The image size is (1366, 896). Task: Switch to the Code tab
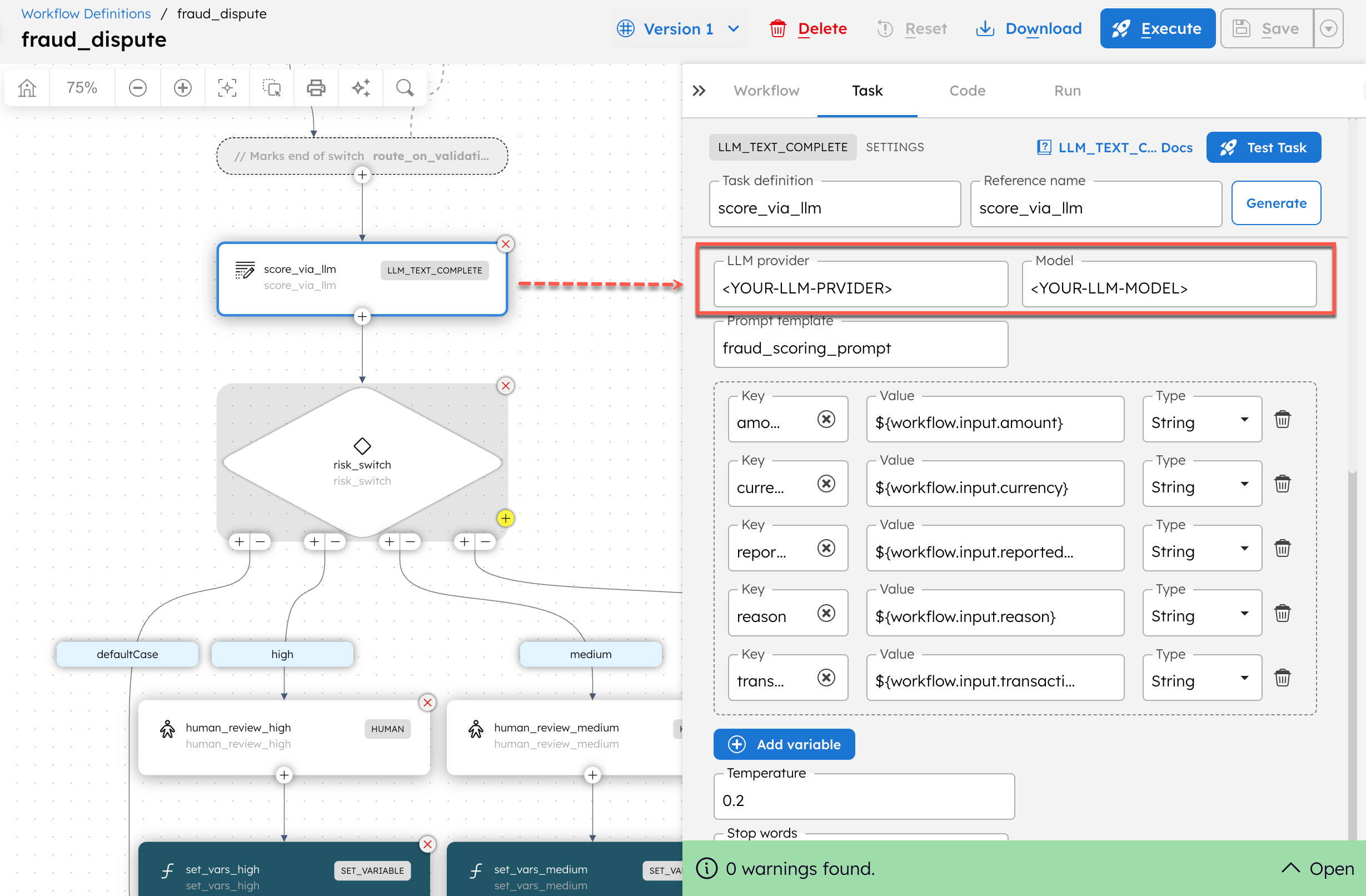[x=967, y=90]
